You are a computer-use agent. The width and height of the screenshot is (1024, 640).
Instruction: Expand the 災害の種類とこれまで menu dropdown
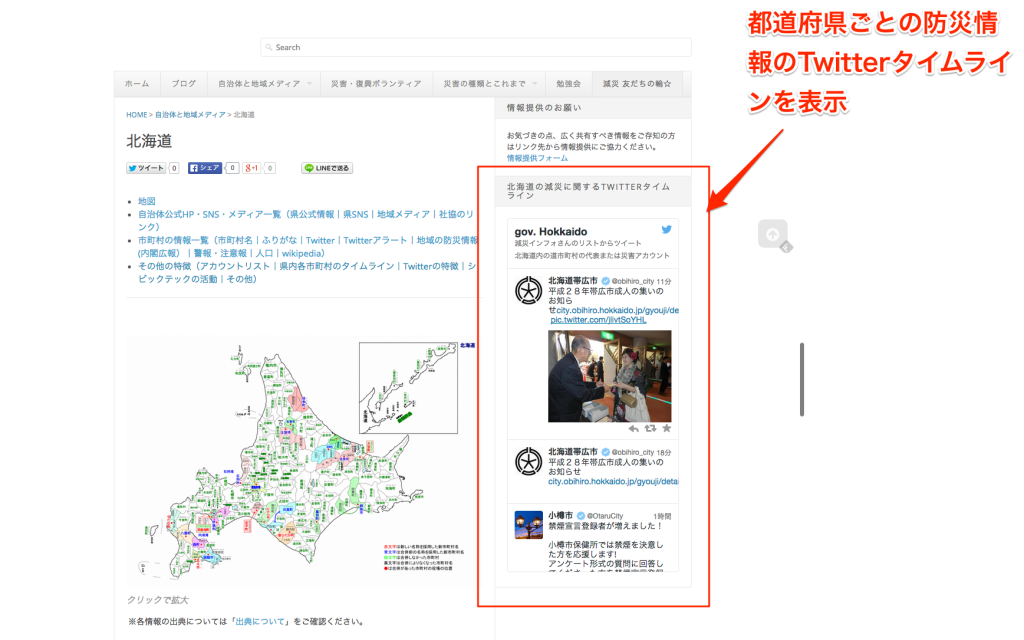tap(535, 84)
